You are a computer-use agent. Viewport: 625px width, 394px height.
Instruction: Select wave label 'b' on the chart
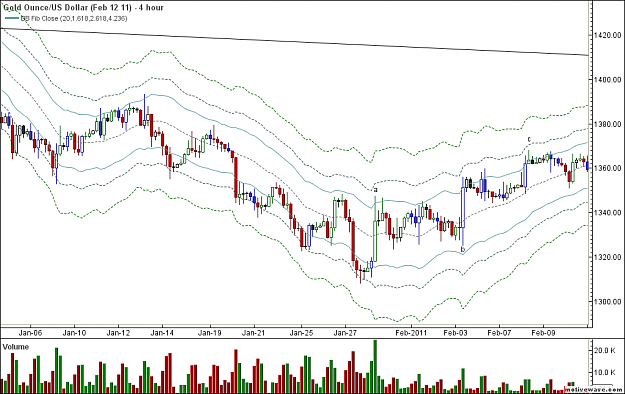coord(463,250)
